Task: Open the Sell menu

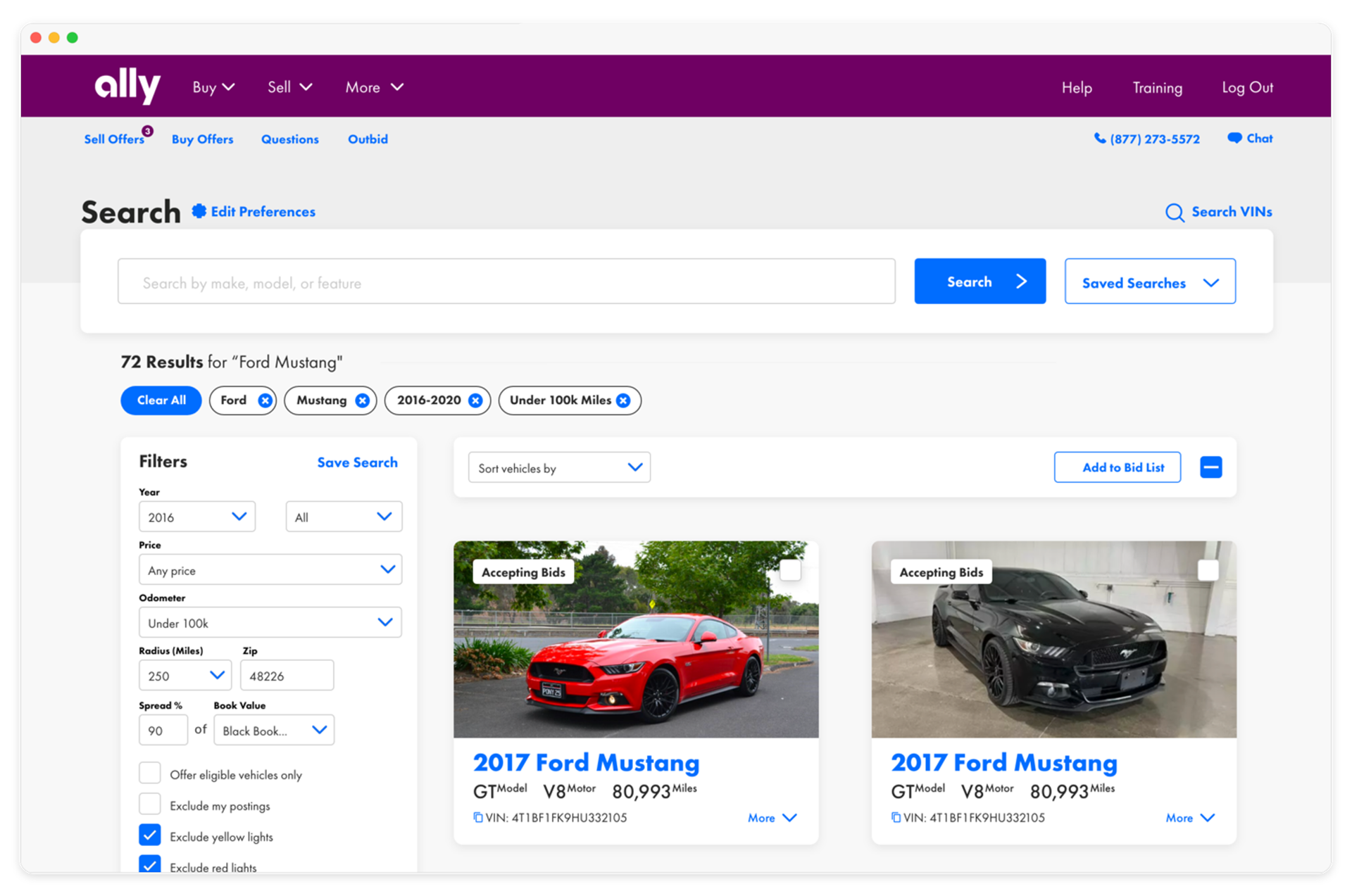Action: (289, 87)
